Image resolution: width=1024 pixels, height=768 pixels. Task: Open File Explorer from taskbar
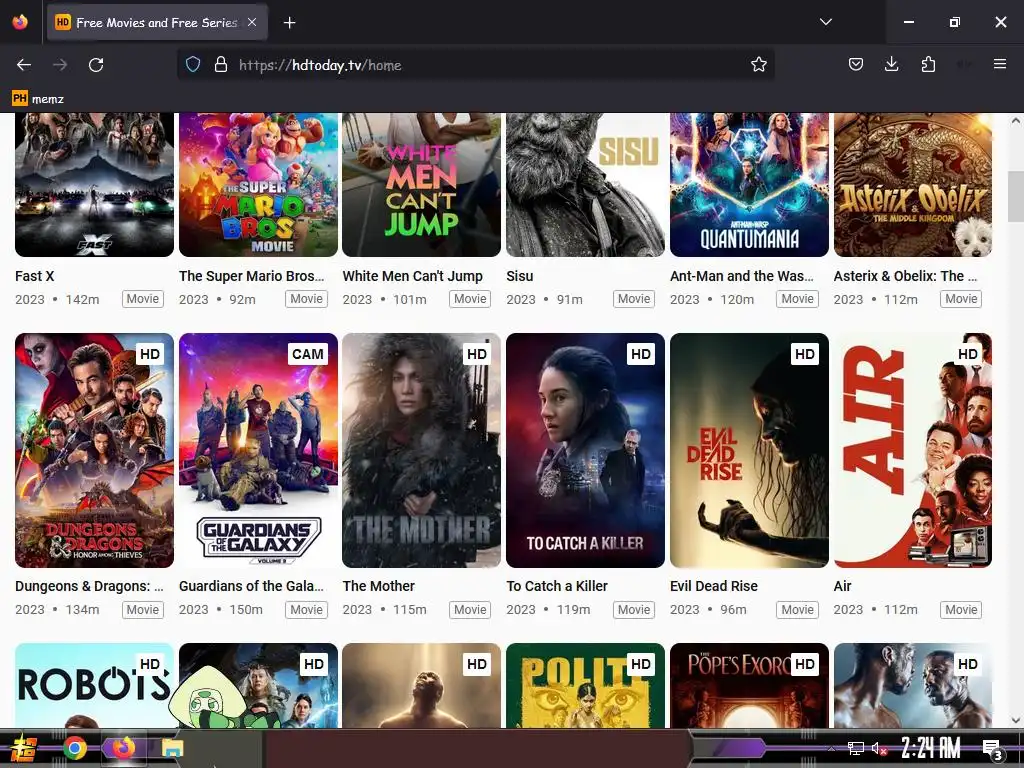[172, 748]
